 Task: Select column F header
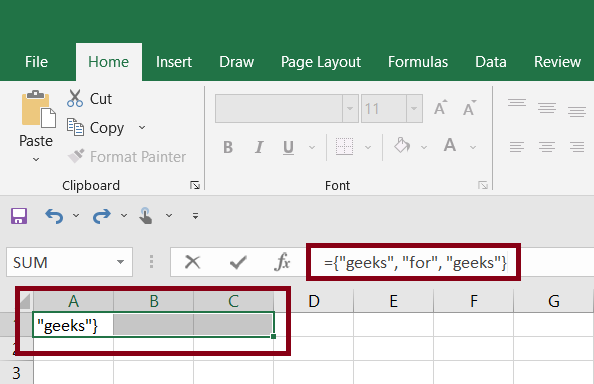[x=474, y=302]
